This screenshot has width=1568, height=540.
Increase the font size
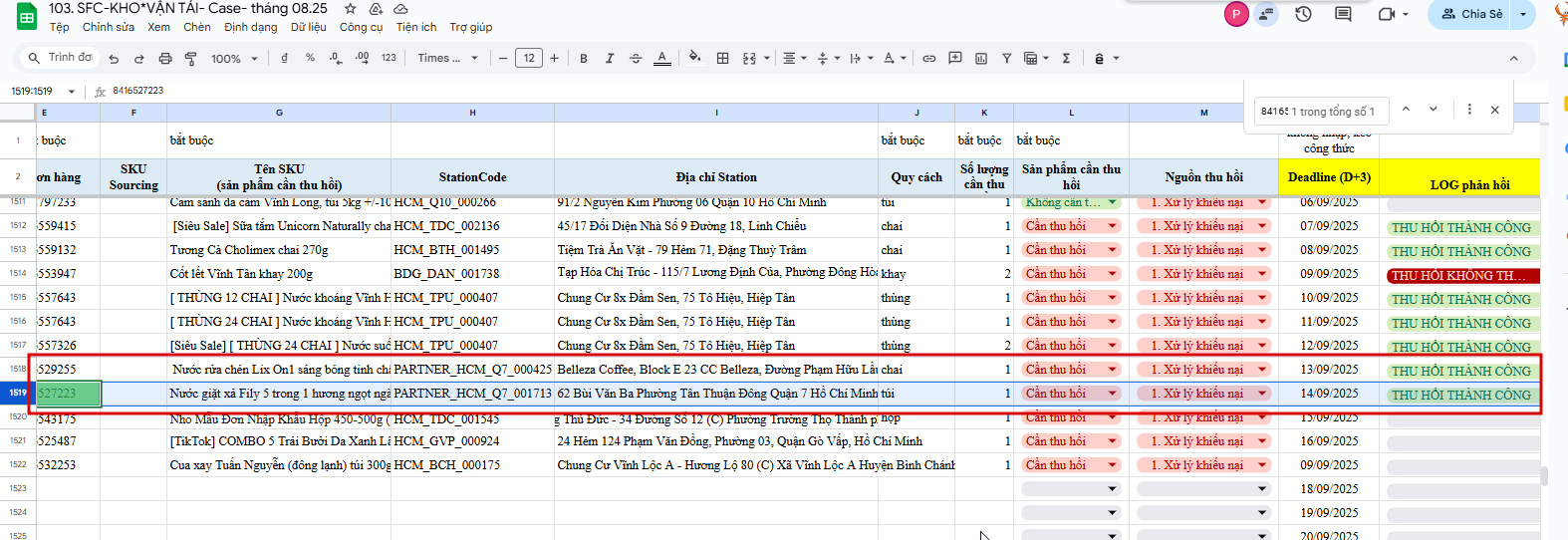point(554,58)
